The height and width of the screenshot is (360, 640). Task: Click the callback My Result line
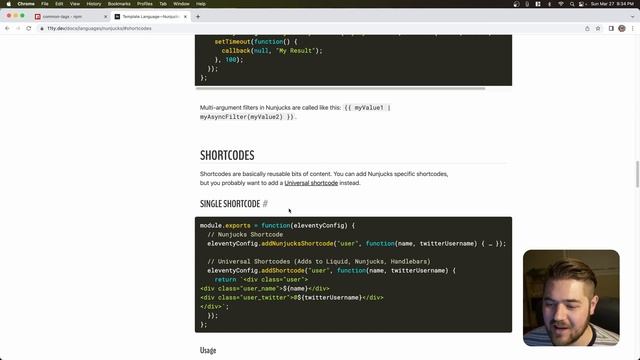coord(272,51)
